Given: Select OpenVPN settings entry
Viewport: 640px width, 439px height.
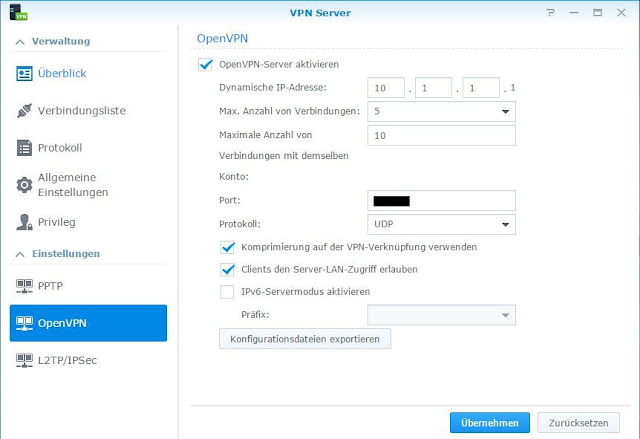Looking at the screenshot, I should tap(88, 323).
